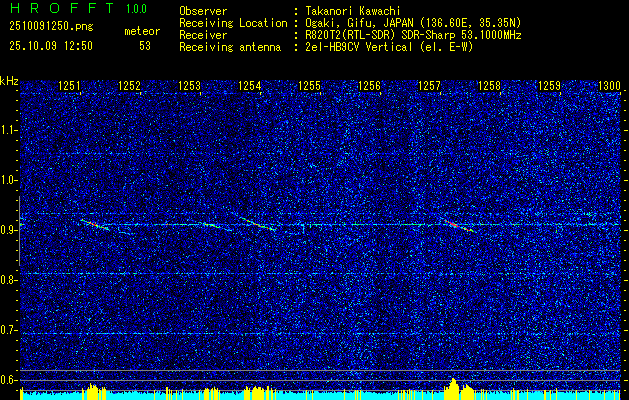Click the meteor count value 53

click(x=145, y=46)
